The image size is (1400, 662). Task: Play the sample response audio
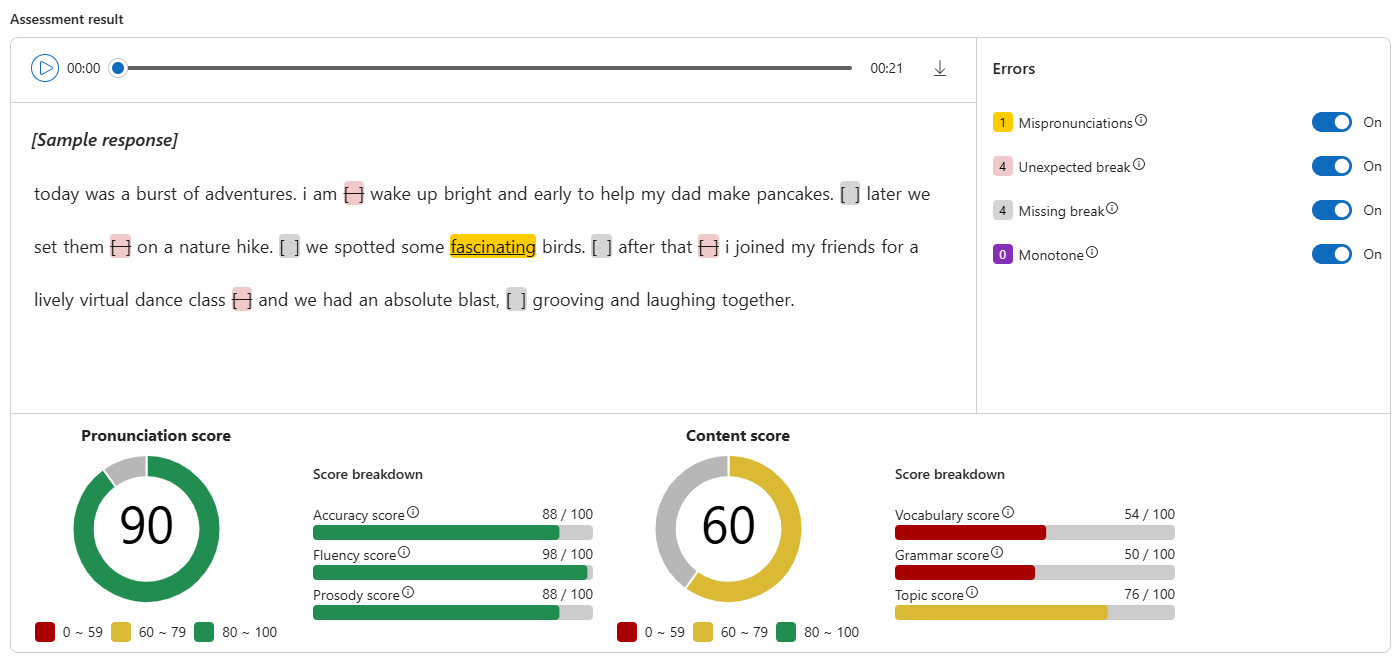point(45,68)
